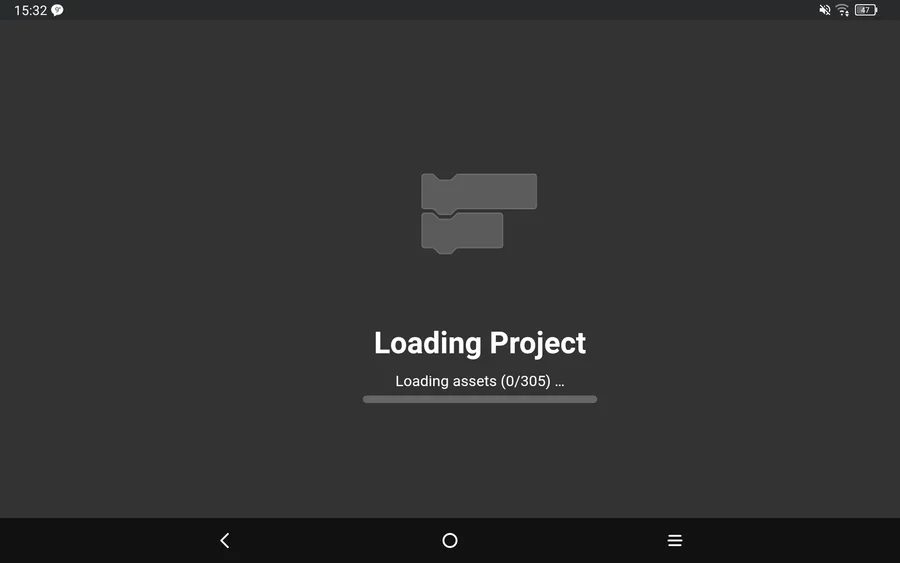Tap the Android back arrow button

click(225, 540)
